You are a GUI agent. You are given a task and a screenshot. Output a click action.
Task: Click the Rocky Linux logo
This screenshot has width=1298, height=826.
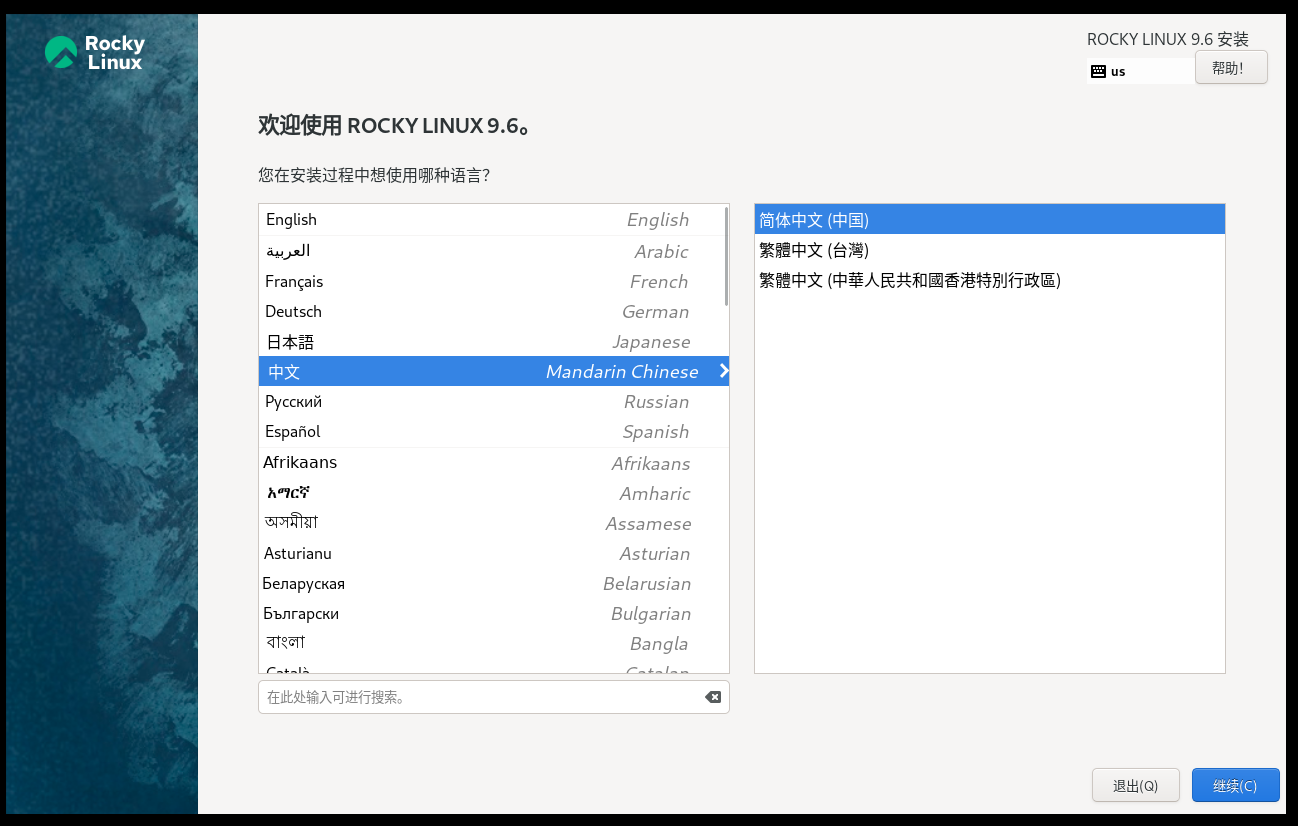point(95,53)
